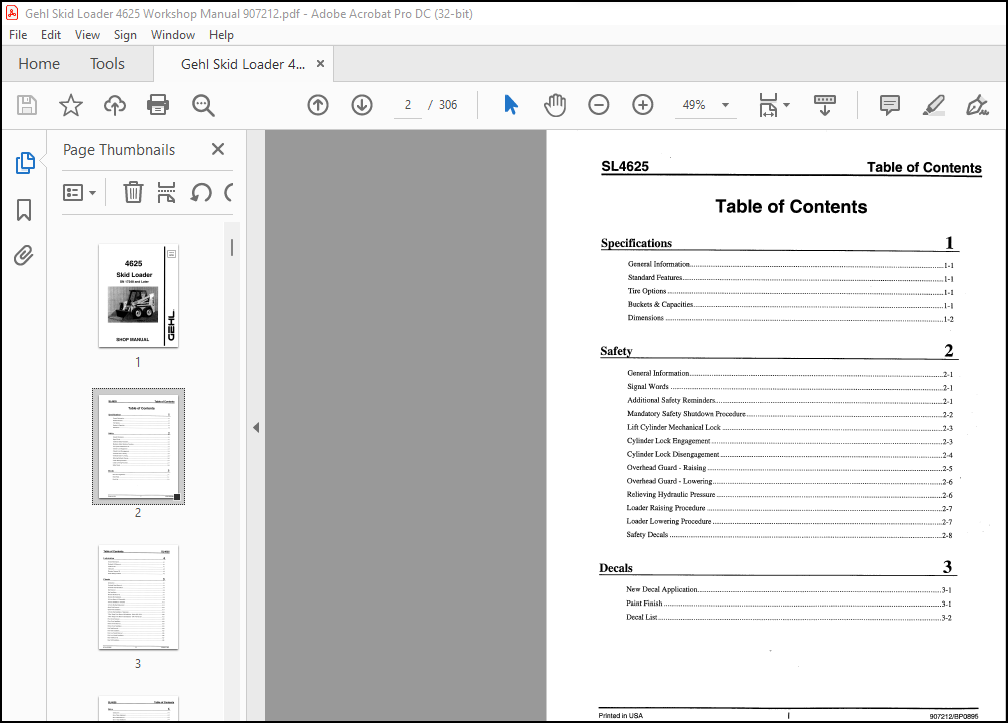Click the Decals section heading
Viewport: 1008px width, 723px height.
point(616,568)
